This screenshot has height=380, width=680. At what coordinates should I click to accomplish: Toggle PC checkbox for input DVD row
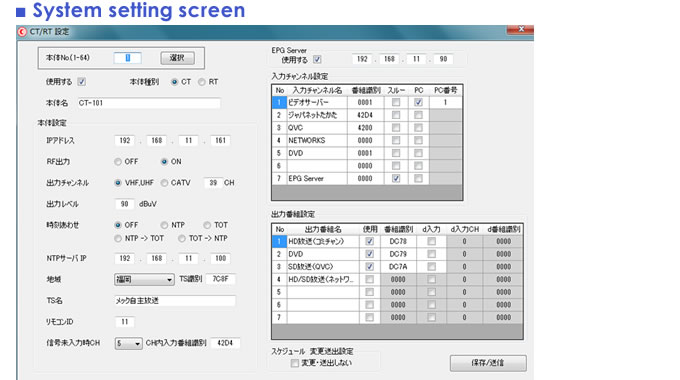(418, 153)
